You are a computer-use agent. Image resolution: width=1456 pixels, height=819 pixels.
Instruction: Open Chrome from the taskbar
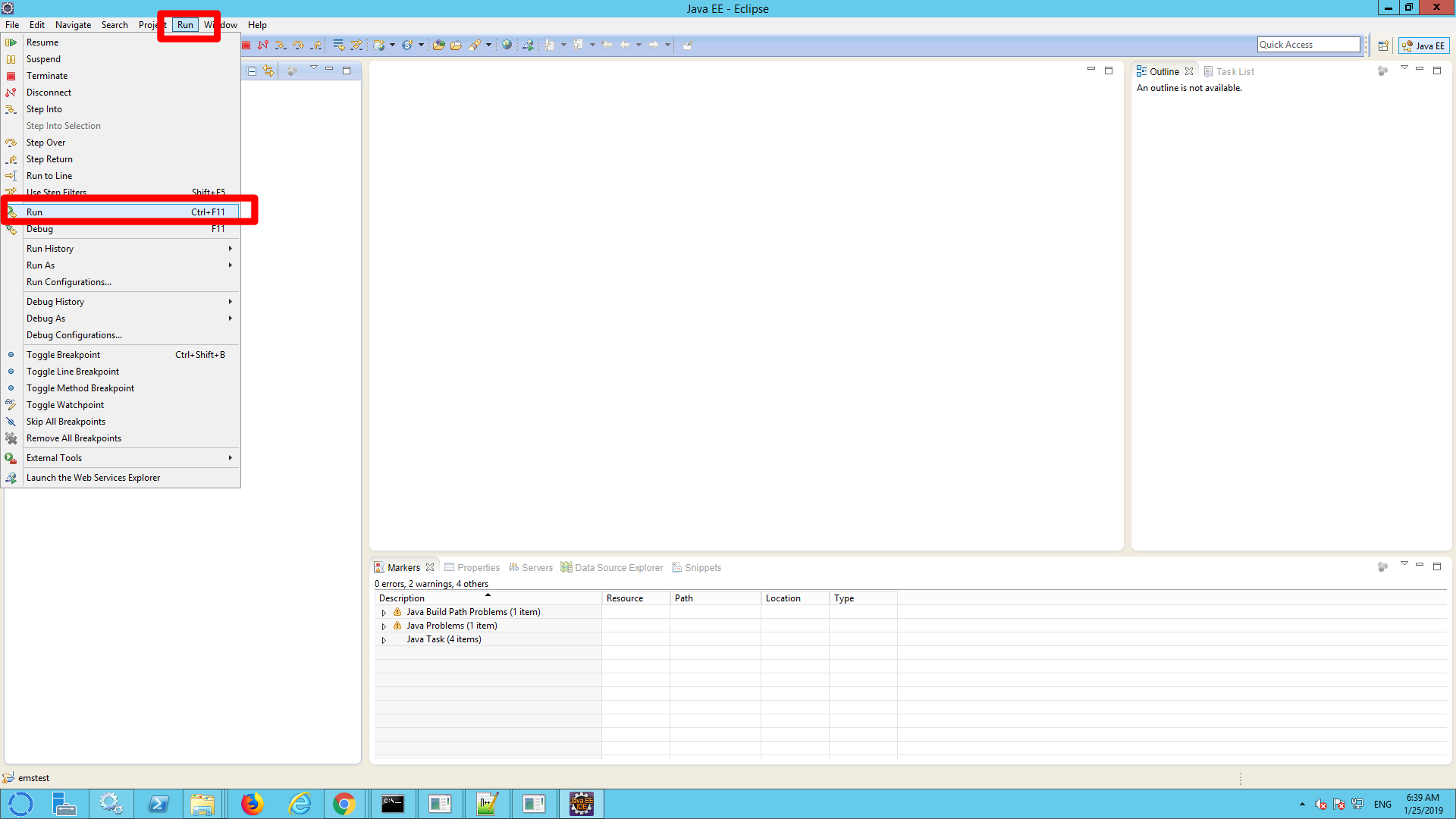tap(344, 804)
